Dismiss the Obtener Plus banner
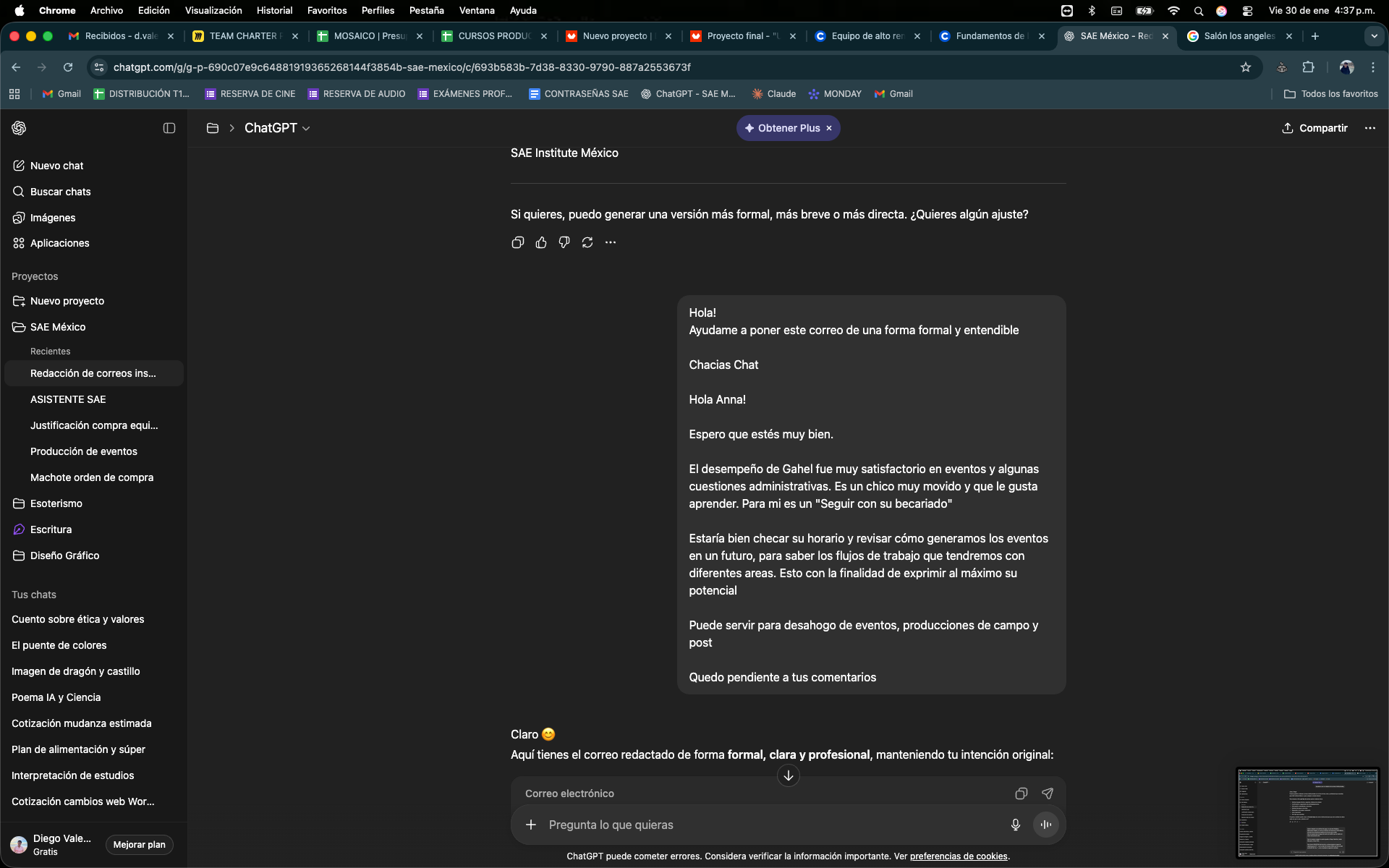Screen dimensions: 1389x868 pyautogui.click(x=829, y=128)
